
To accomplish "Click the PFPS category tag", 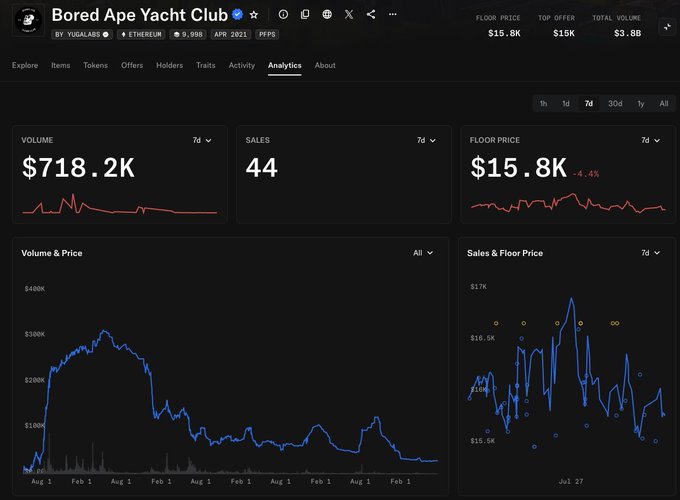I will (267, 34).
